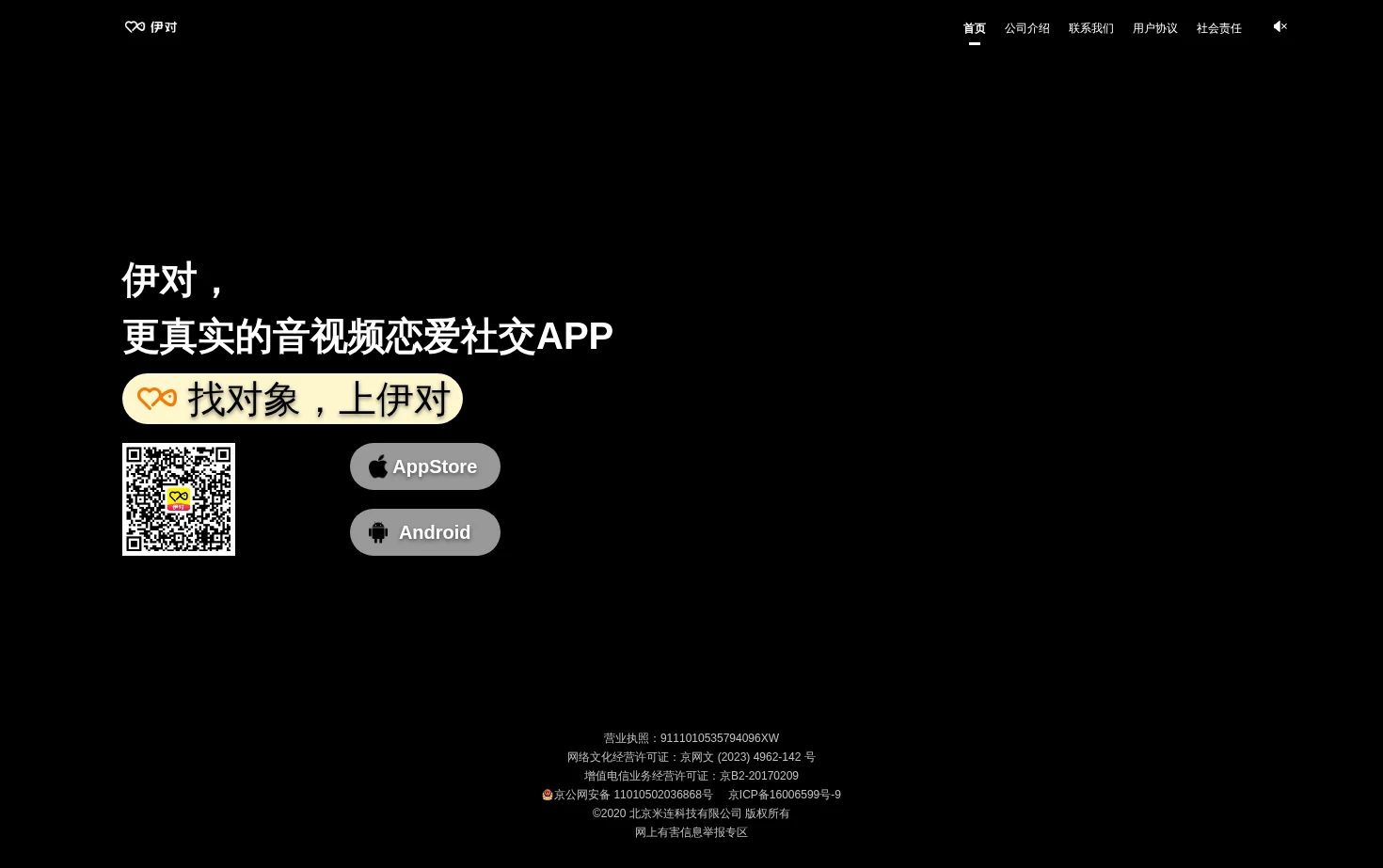View the 用户协议 page
This screenshot has height=868, width=1383.
(x=1155, y=28)
